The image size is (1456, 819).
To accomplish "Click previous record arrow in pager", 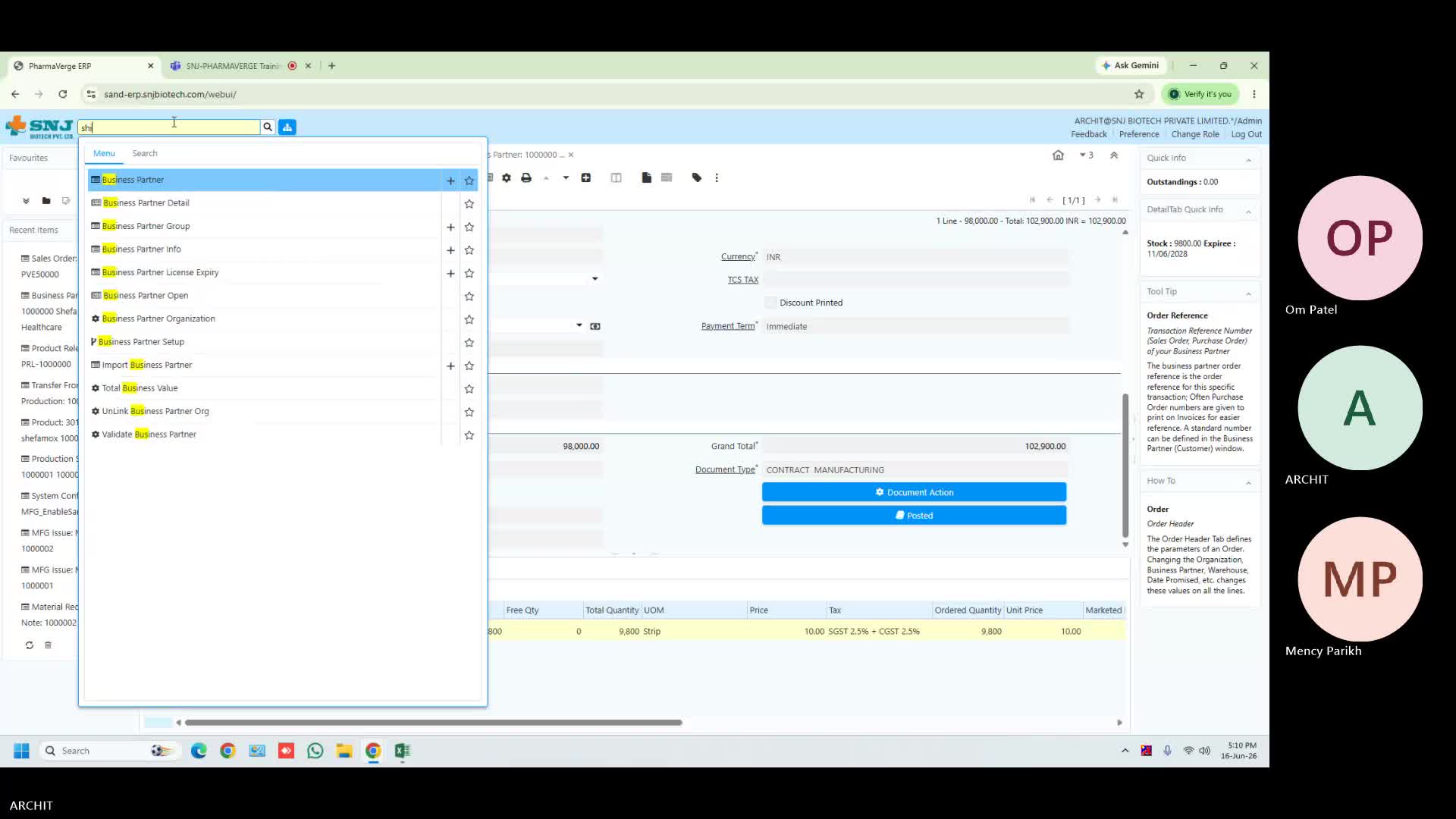I will [1050, 200].
